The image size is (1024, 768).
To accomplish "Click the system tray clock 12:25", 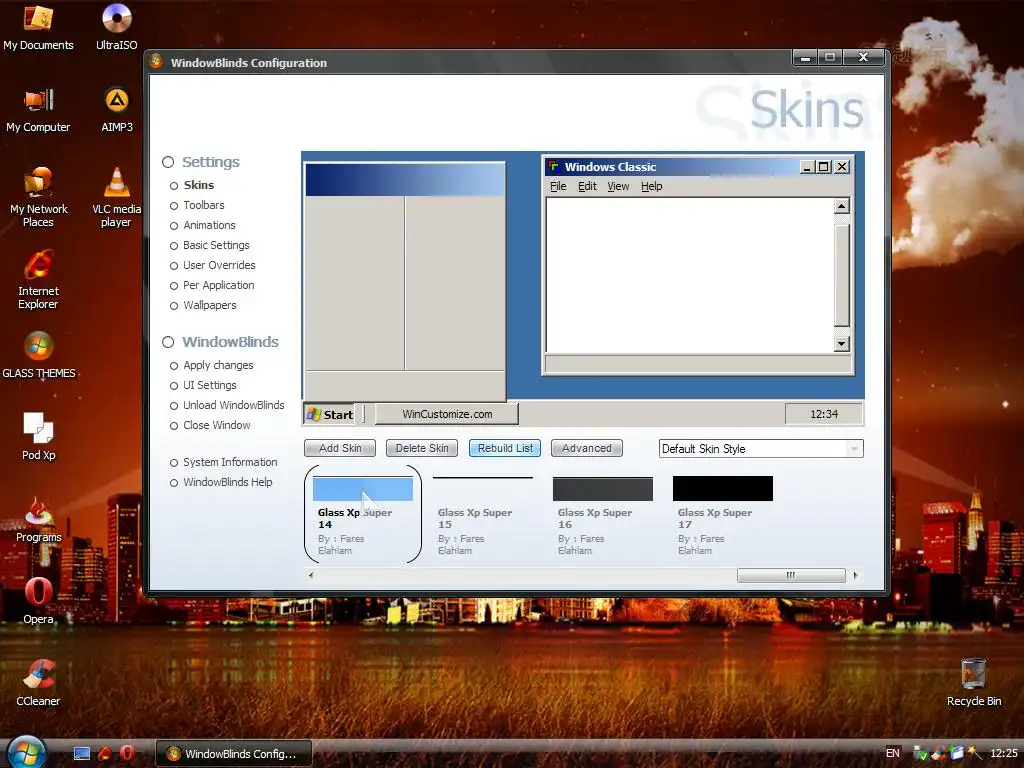I will 1004,753.
